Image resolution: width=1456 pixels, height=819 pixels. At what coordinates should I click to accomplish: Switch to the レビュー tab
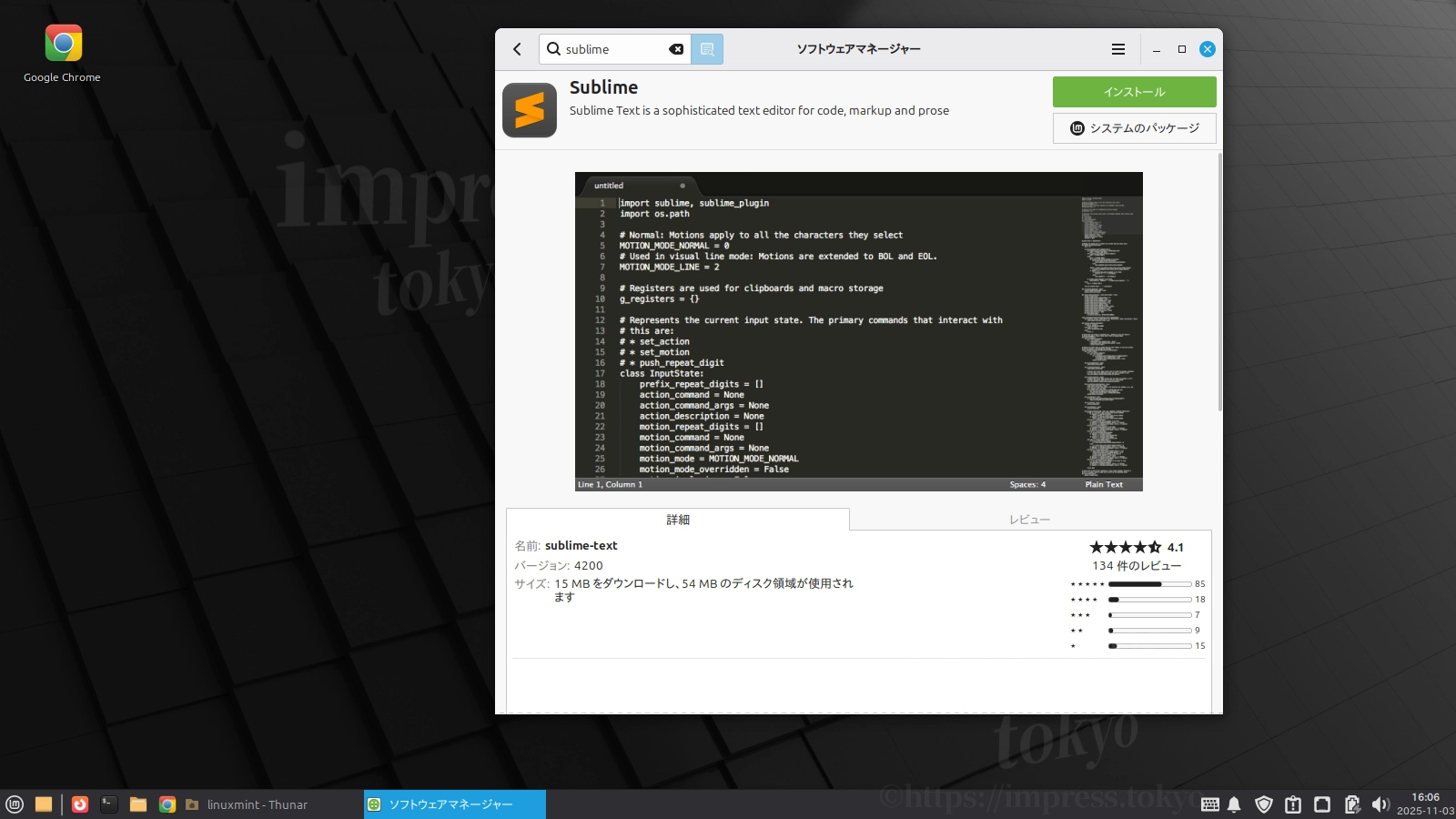click(x=1029, y=520)
